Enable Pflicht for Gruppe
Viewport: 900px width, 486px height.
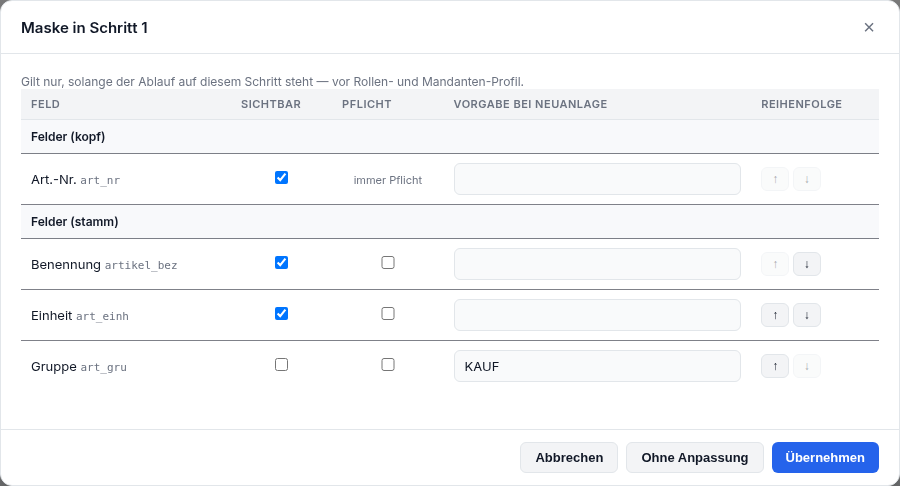pos(388,365)
